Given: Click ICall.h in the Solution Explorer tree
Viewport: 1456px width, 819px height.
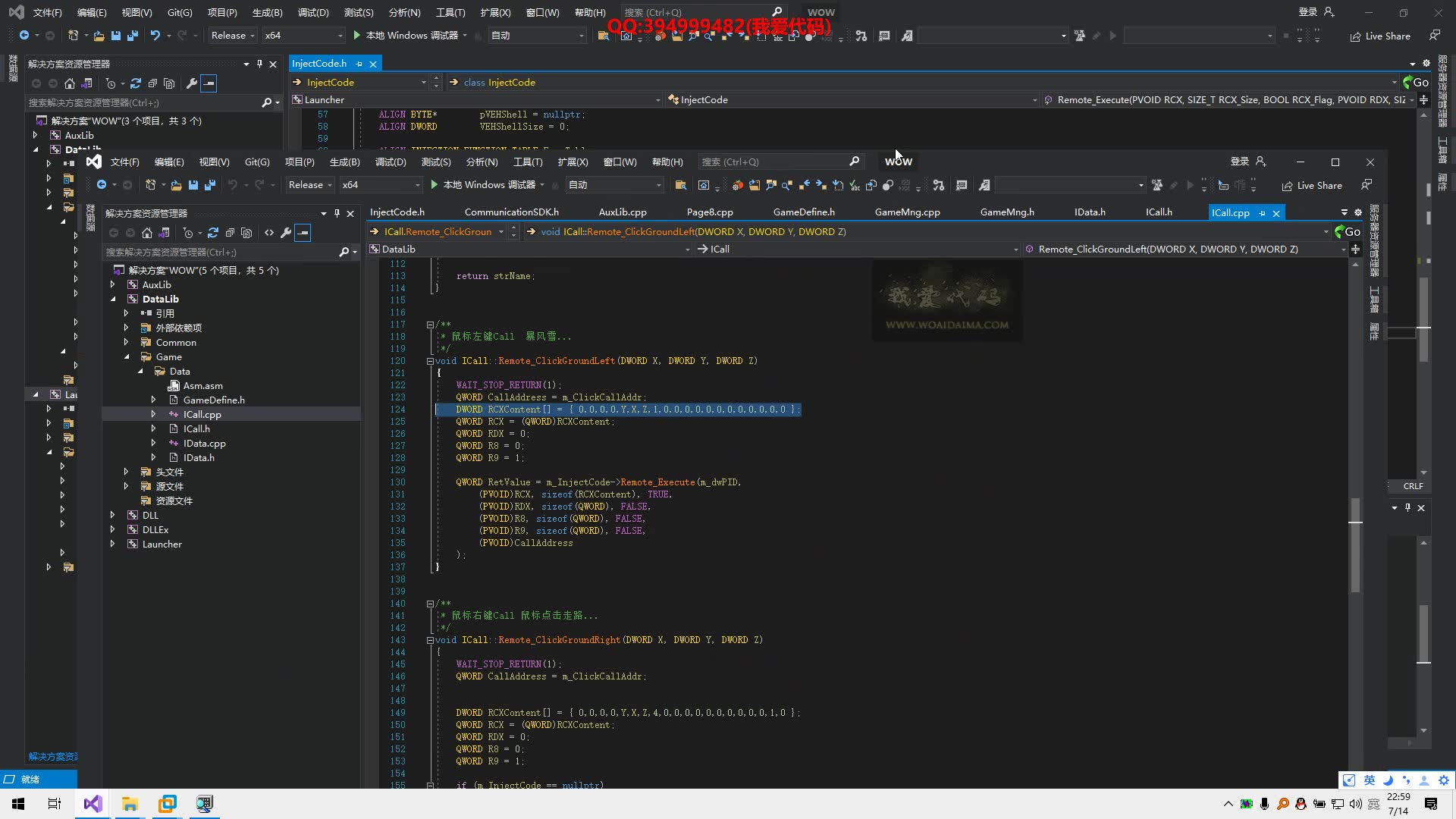Looking at the screenshot, I should pyautogui.click(x=196, y=429).
